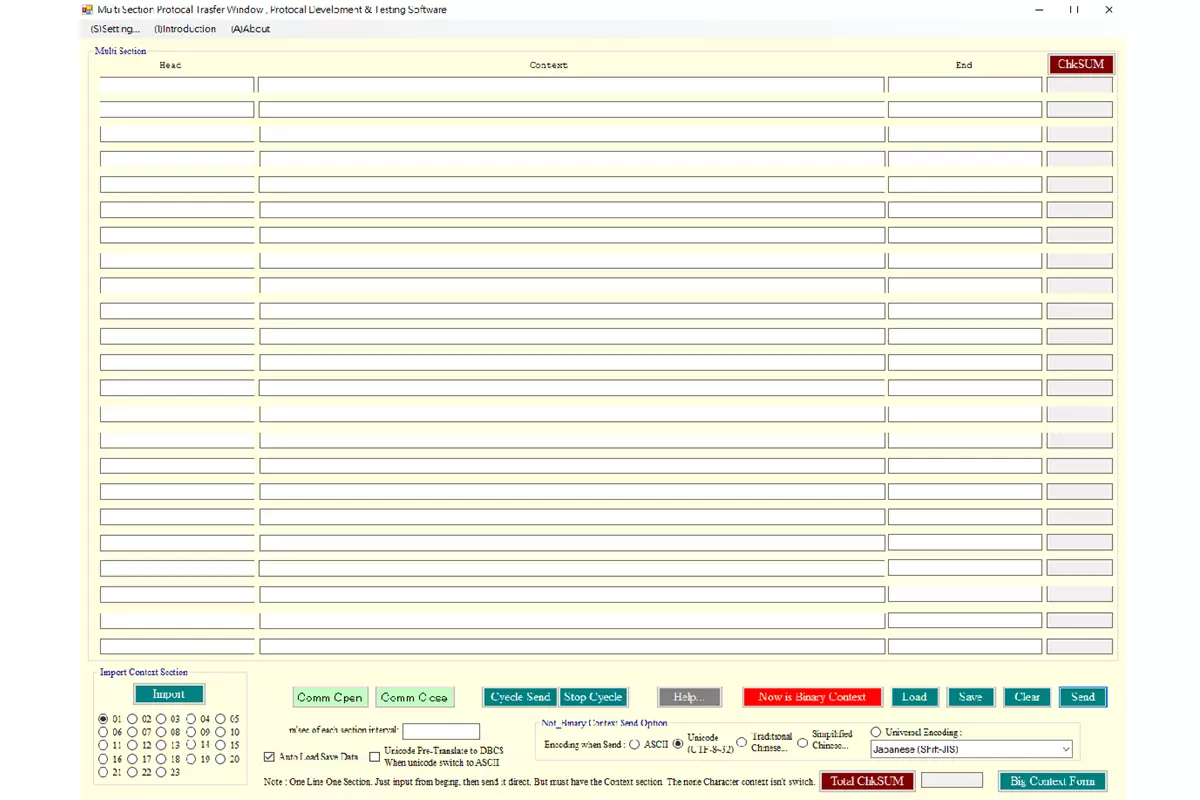1200x800 pixels.
Task: Expand the Japanese (Shift-JIS) encoding dropdown
Action: (1065, 749)
